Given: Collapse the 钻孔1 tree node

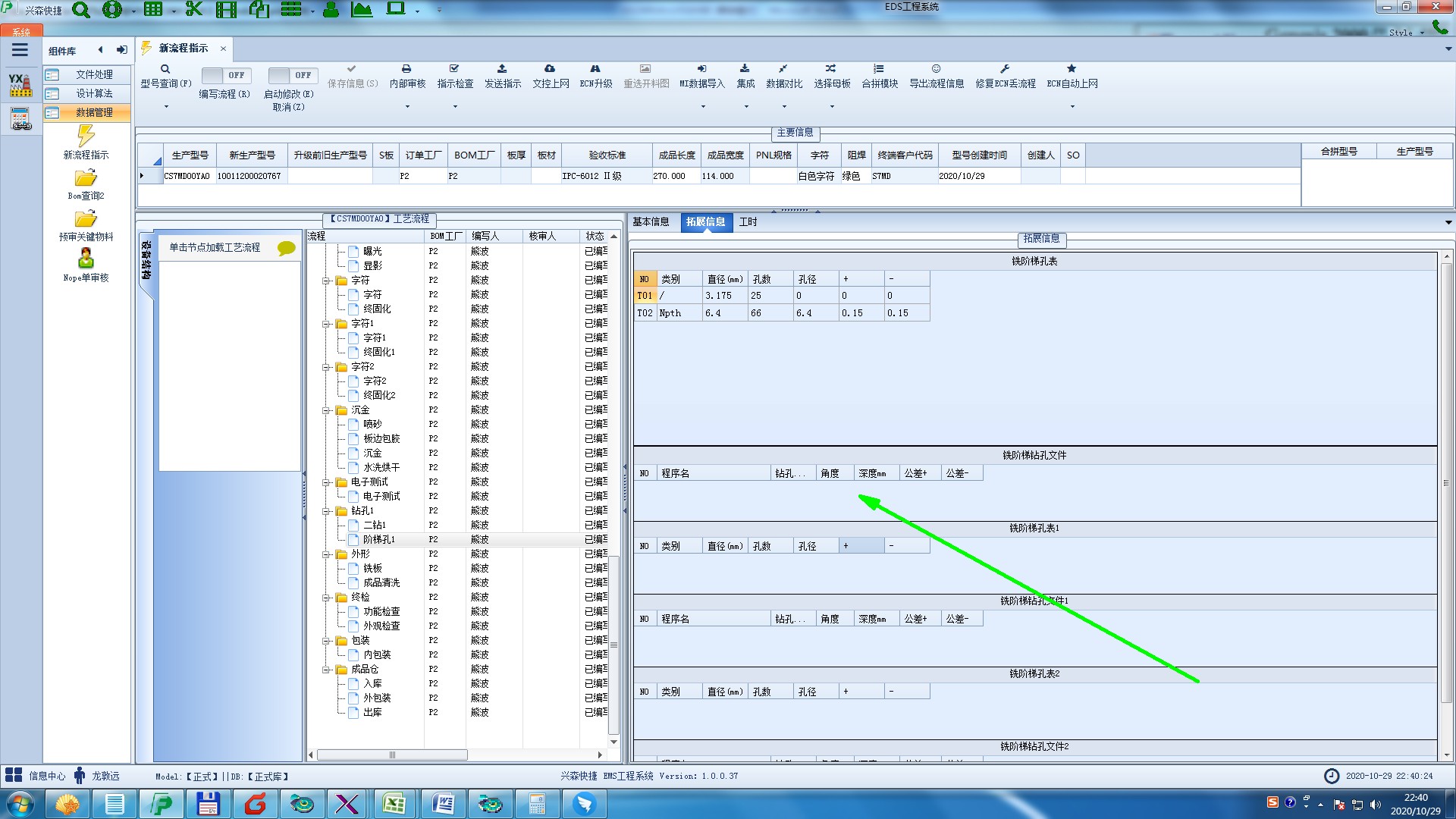Looking at the screenshot, I should pos(326,511).
